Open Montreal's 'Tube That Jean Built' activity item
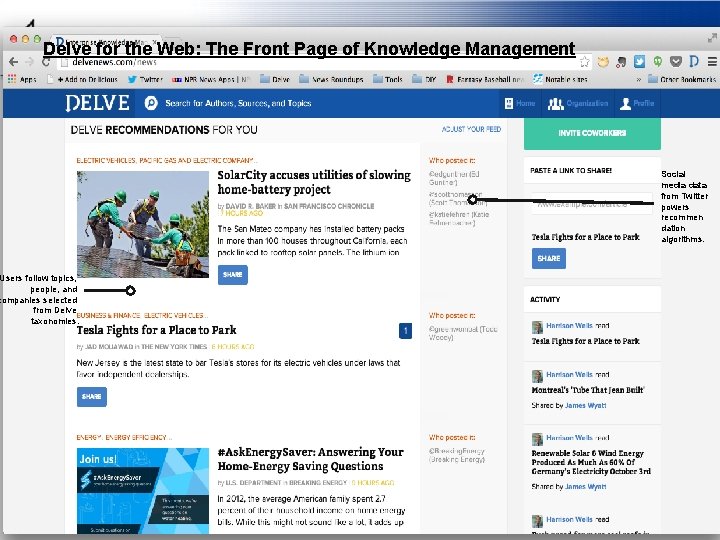Viewport: 720px width, 540px height. point(588,390)
